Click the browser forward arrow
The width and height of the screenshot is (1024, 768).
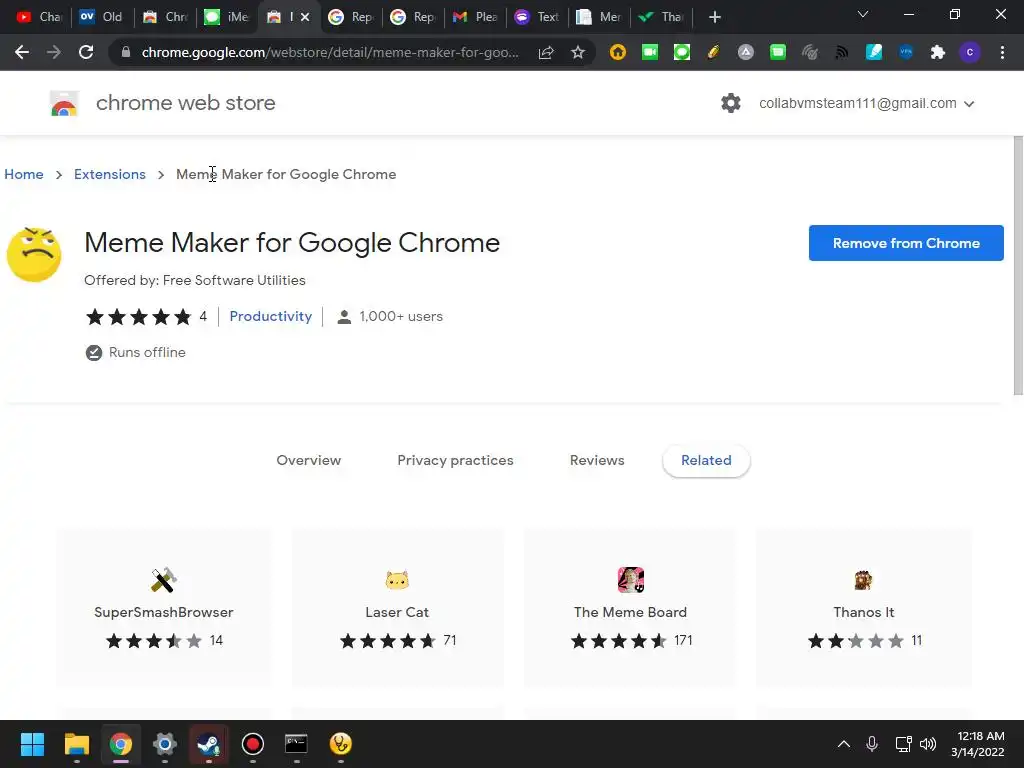pyautogui.click(x=54, y=52)
